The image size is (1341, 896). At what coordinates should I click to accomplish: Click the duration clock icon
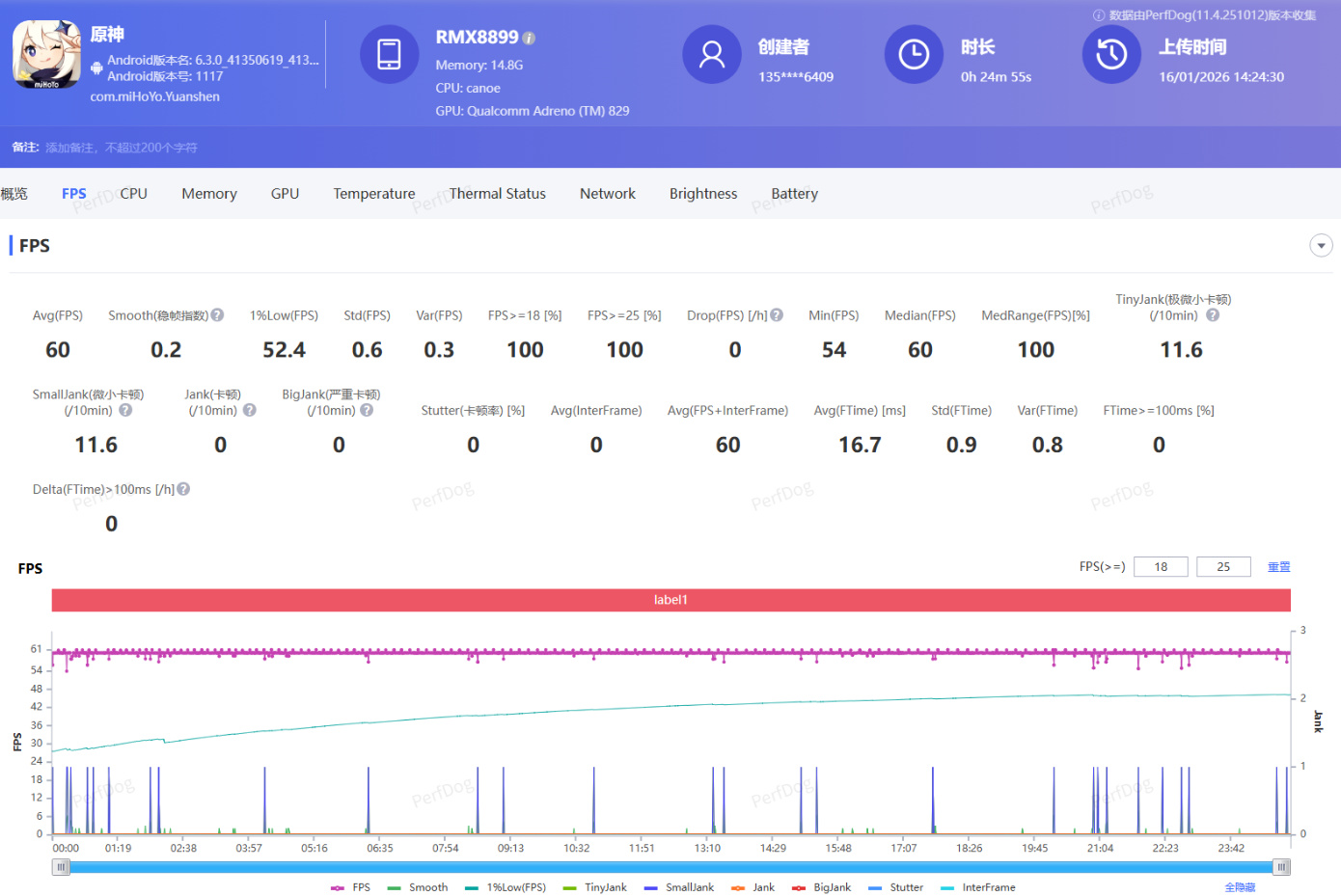tap(913, 55)
